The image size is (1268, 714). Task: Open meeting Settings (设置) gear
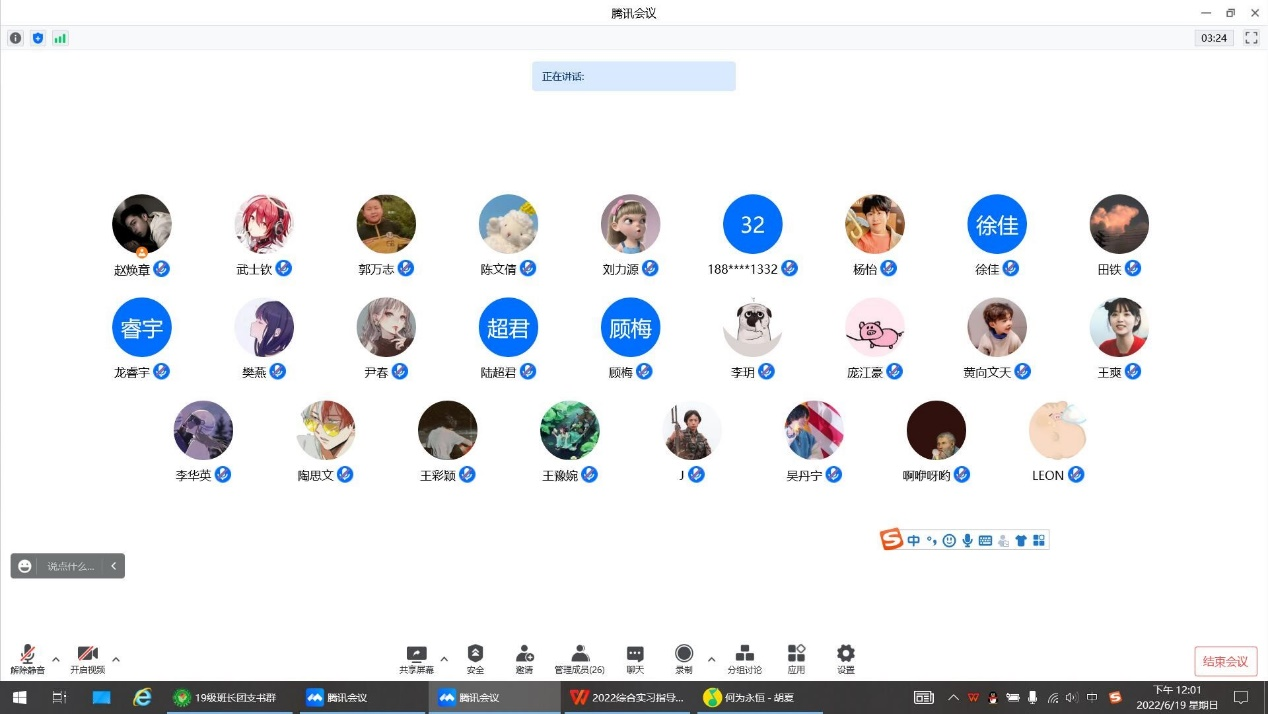846,659
